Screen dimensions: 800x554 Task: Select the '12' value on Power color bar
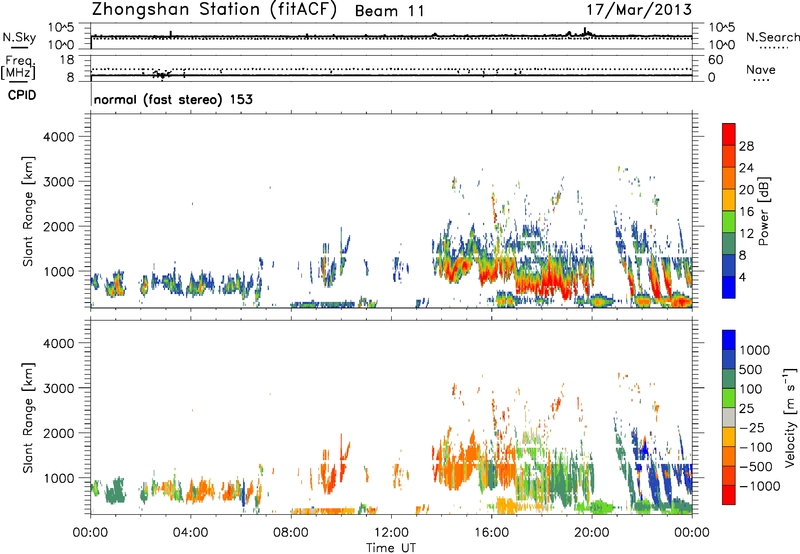point(746,234)
